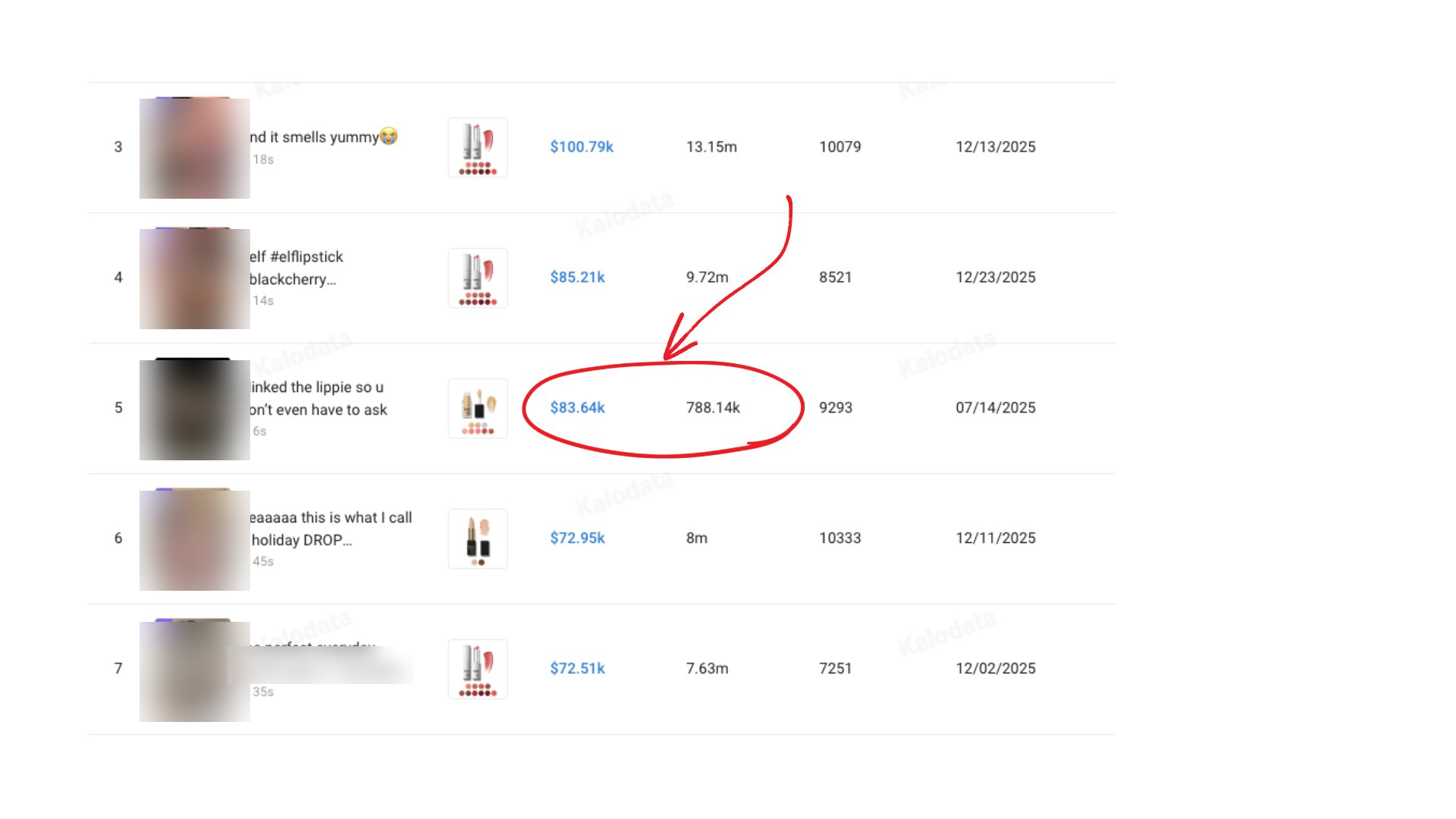Viewport: 1456px width, 819px height.
Task: Click the 7251 items sold value
Action: (x=835, y=668)
